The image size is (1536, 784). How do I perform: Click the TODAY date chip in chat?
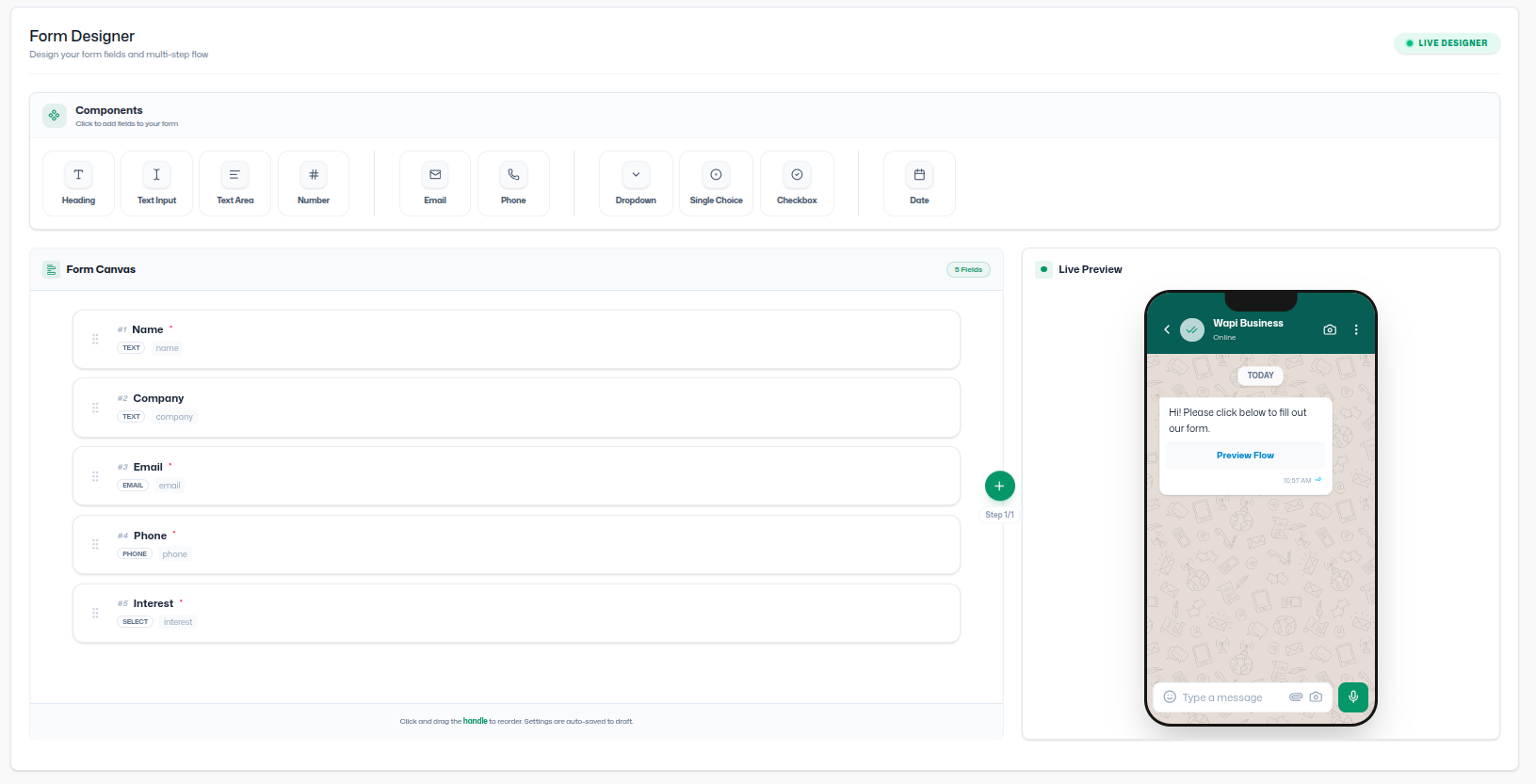click(1260, 376)
